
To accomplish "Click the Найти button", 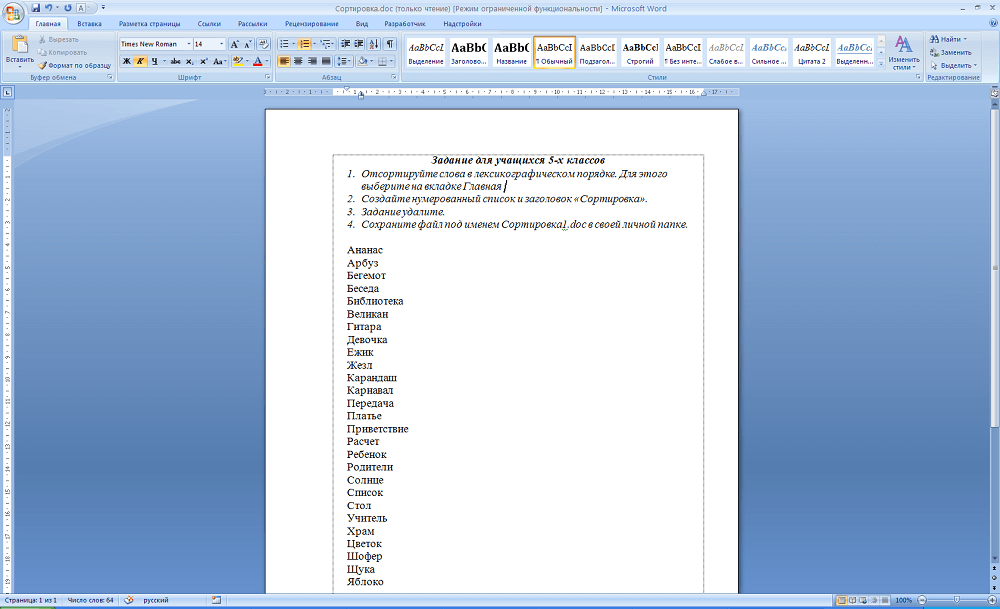I will coord(948,39).
